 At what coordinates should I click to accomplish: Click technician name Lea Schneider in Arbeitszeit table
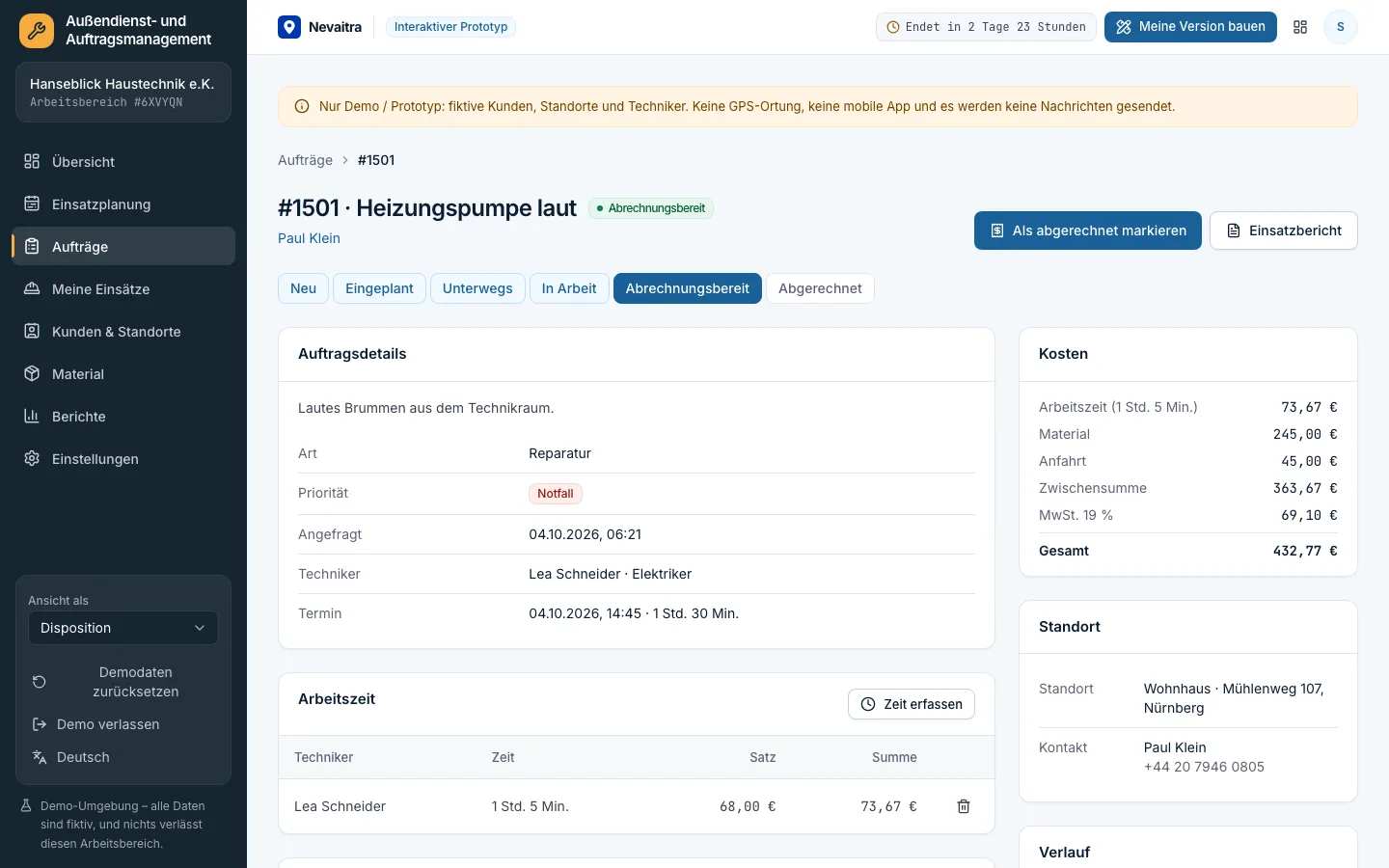(x=340, y=806)
